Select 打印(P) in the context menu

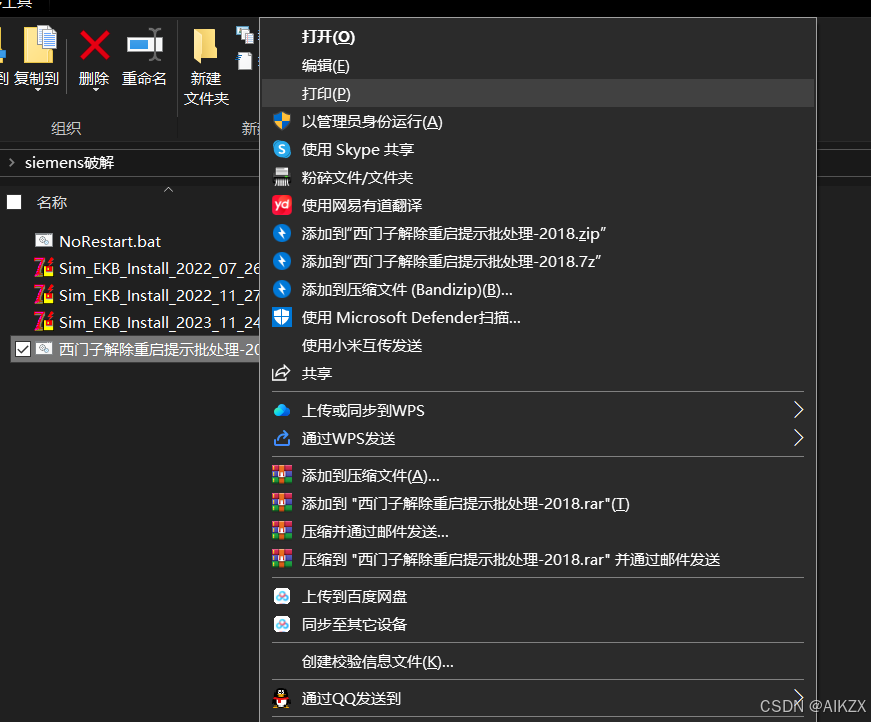tap(538, 93)
